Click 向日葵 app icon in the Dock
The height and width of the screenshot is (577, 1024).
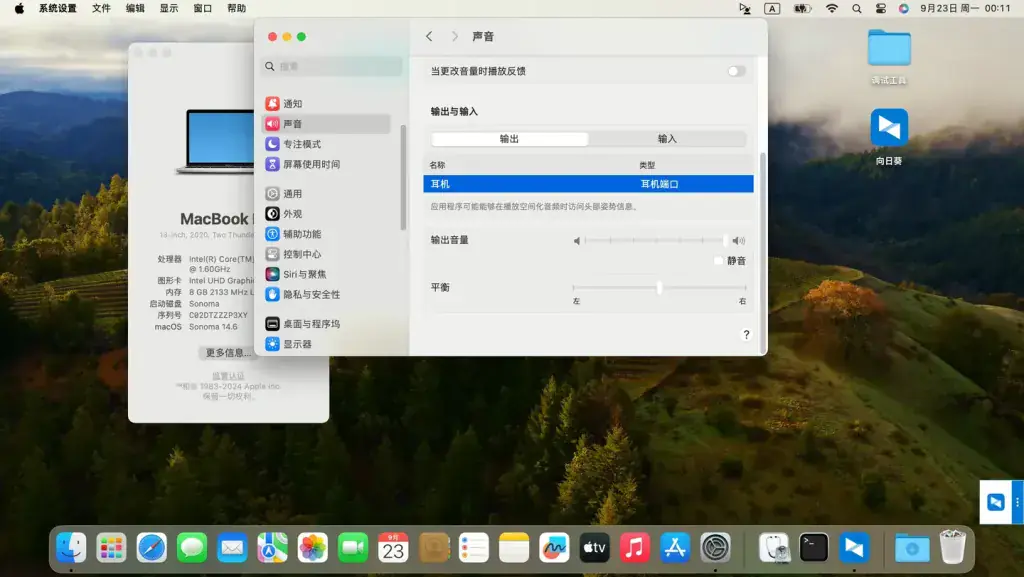click(x=854, y=548)
